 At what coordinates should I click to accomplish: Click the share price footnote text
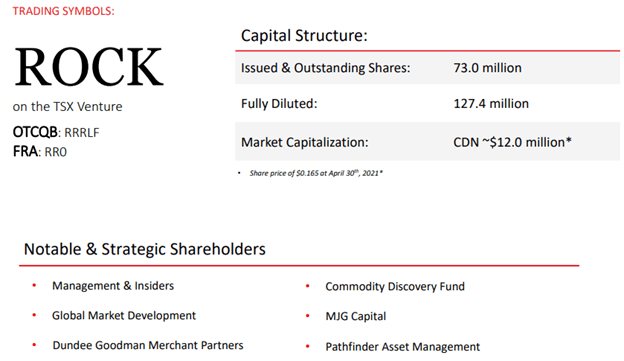316,173
